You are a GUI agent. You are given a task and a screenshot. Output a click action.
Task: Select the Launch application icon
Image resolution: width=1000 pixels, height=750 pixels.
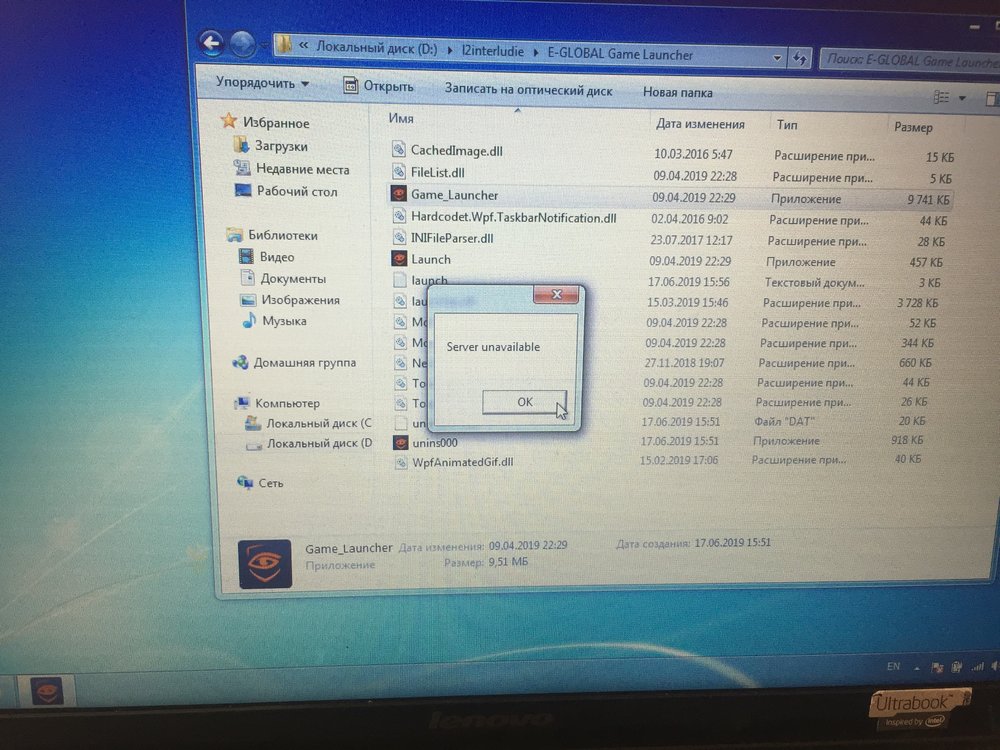coord(400,259)
